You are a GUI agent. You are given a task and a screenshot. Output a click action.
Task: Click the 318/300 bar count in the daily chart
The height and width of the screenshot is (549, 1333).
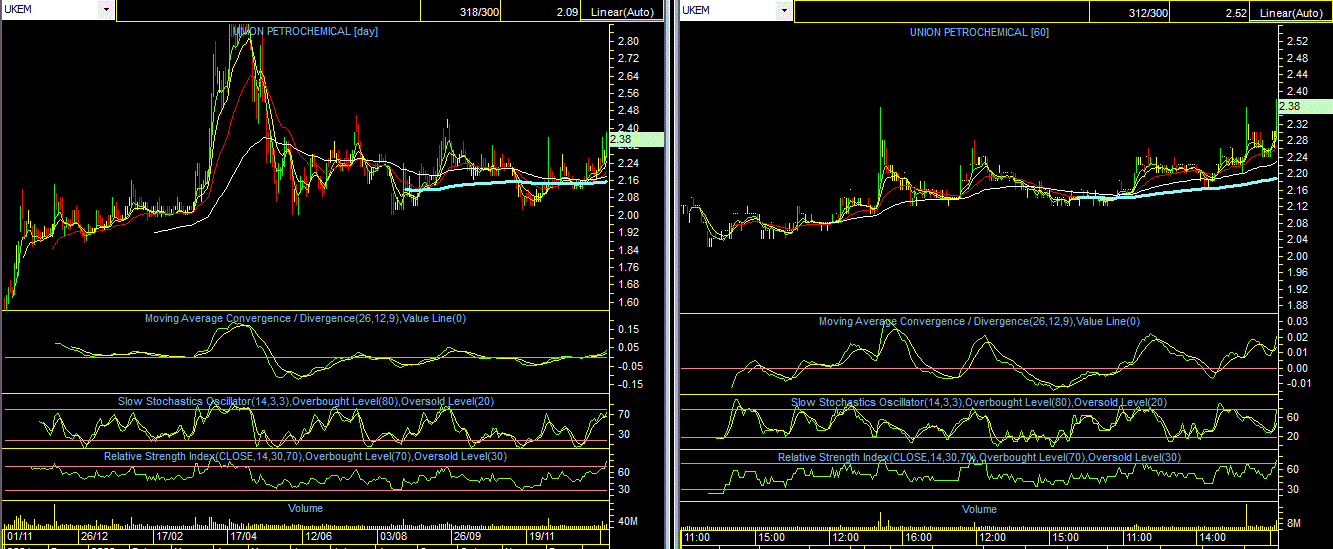pyautogui.click(x=480, y=12)
